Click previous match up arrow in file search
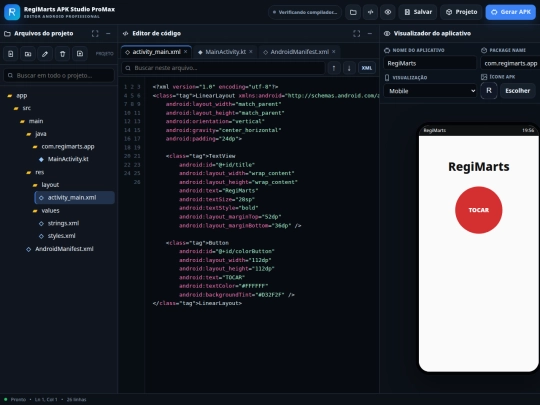The image size is (540, 405). tap(334, 68)
